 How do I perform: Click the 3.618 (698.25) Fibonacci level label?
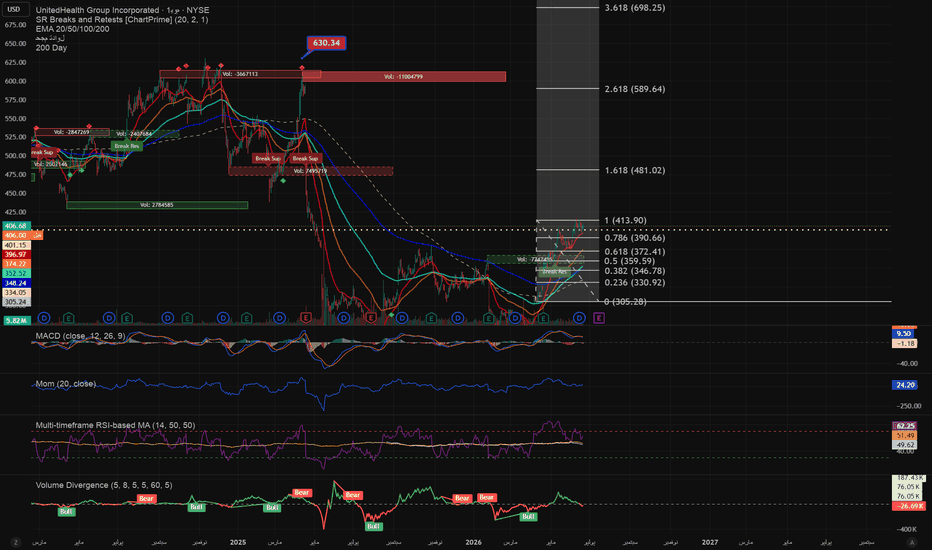[x=635, y=8]
